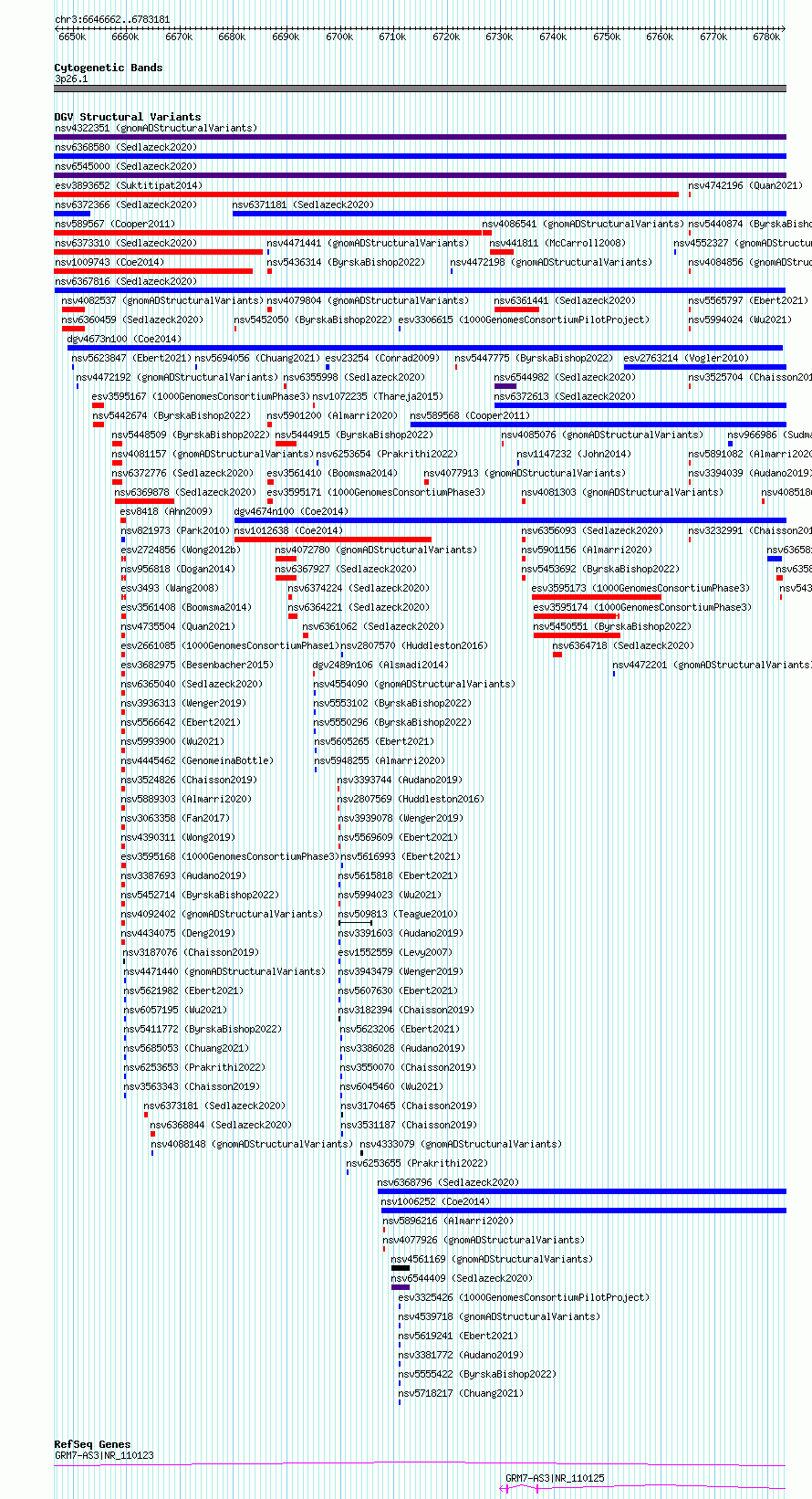Image resolution: width=812 pixels, height=1499 pixels.
Task: Select the nsv4434075 (Deng2019) label
Action: pos(178,933)
